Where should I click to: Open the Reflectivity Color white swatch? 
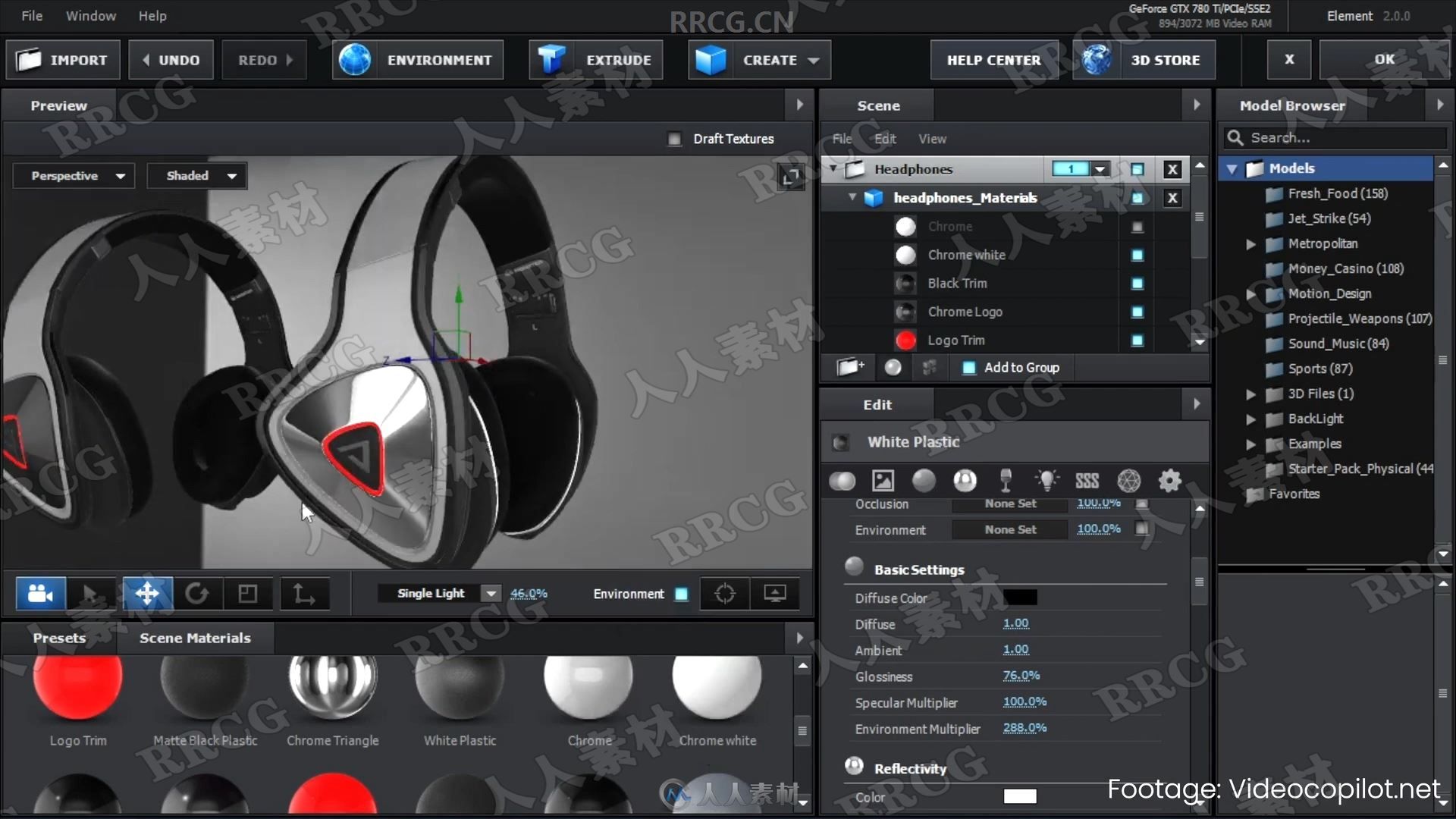point(1020,796)
